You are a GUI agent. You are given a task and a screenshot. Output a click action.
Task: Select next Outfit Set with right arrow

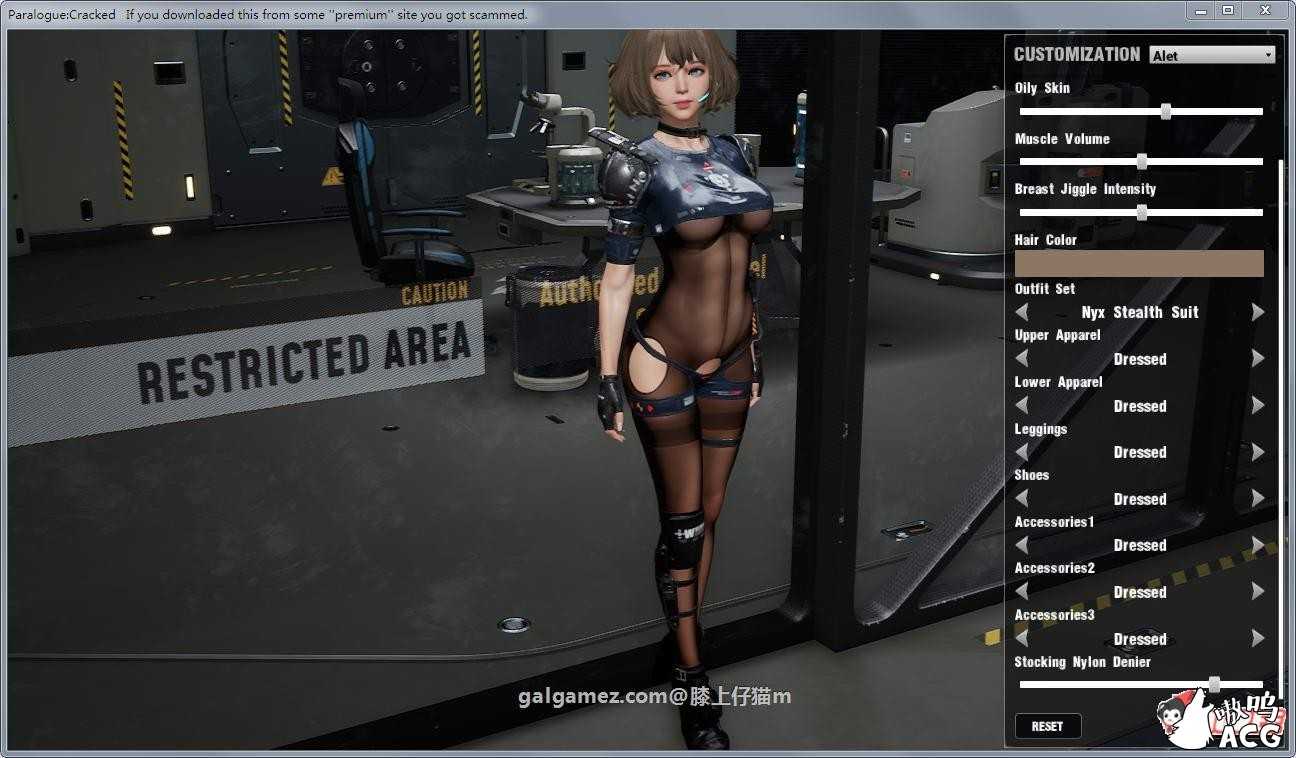coord(1258,312)
